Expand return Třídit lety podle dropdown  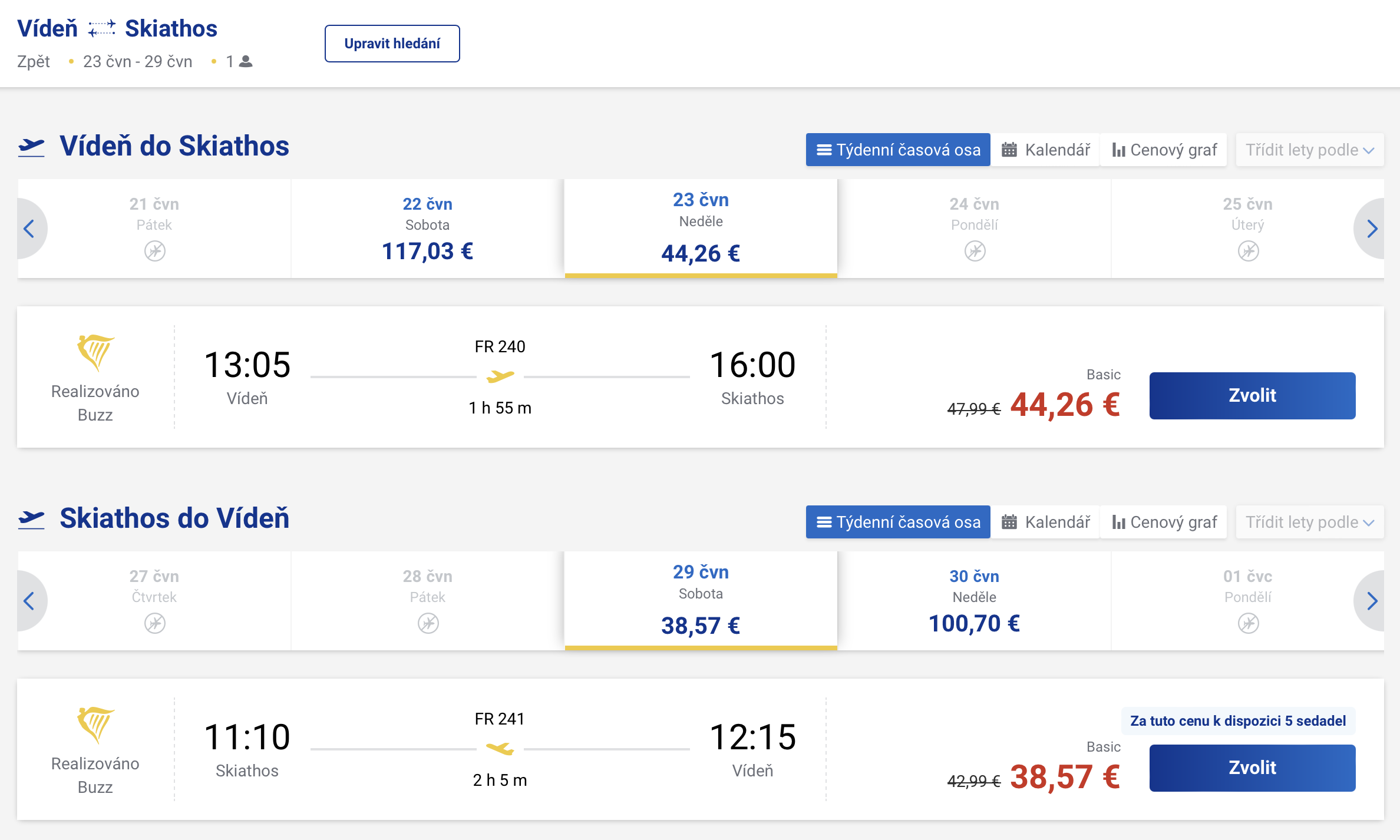point(1309,522)
